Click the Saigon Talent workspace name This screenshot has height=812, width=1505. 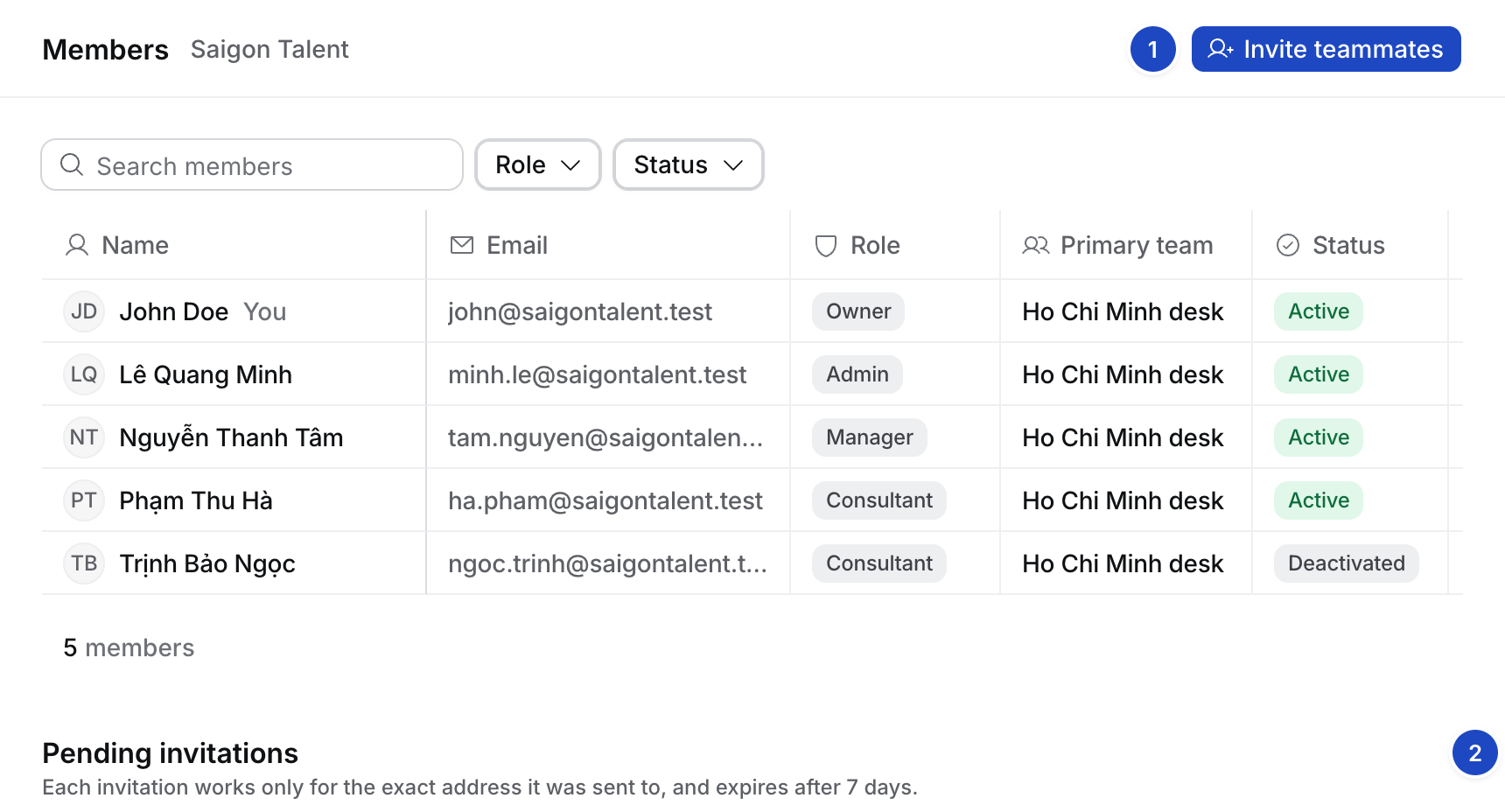click(x=269, y=50)
